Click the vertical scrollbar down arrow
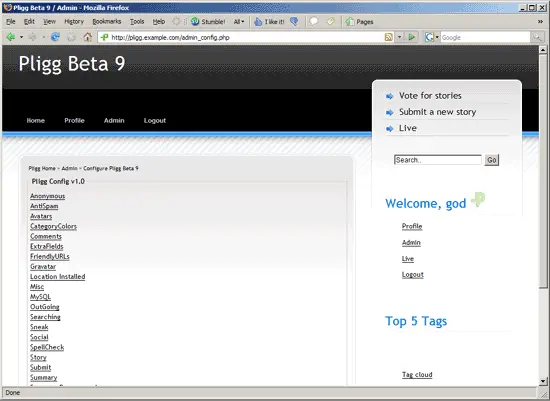 (543, 381)
